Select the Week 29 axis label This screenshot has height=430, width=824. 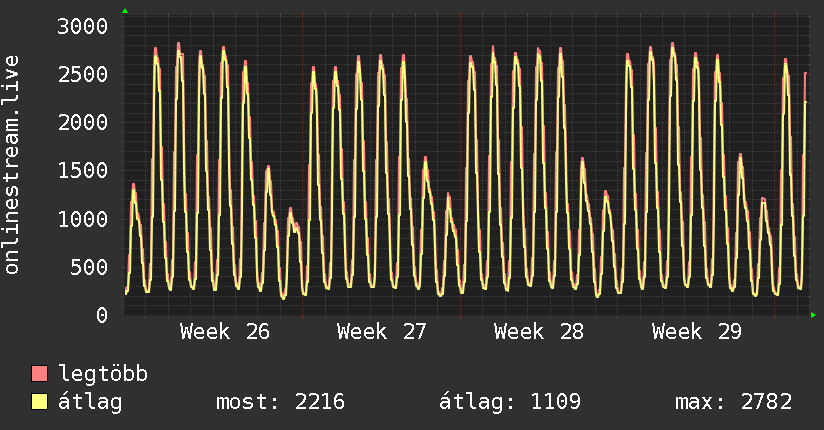pos(696,332)
